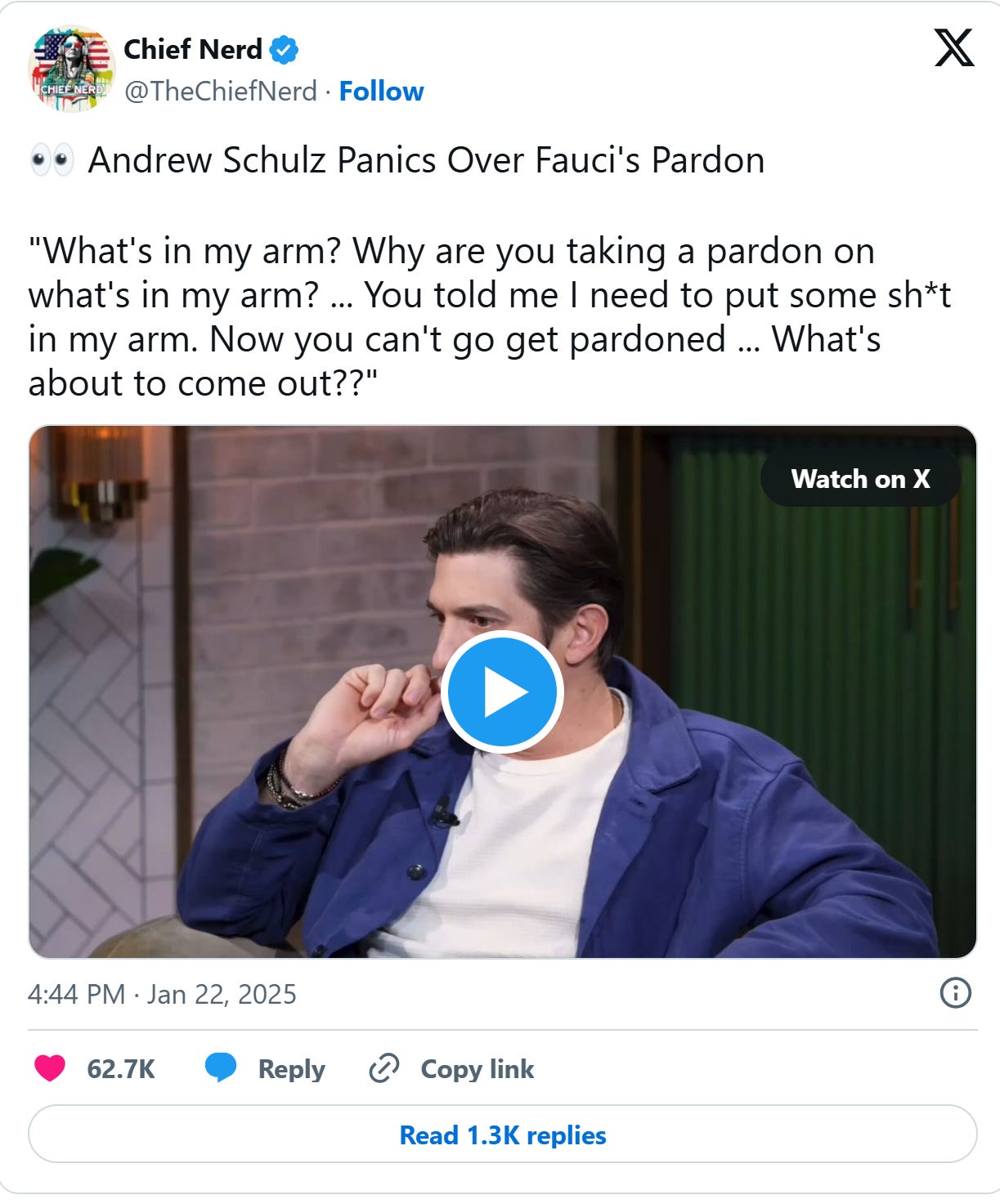Click the eyes emoji in the tweet
Image resolution: width=1000 pixels, height=1204 pixels.
pos(52,160)
